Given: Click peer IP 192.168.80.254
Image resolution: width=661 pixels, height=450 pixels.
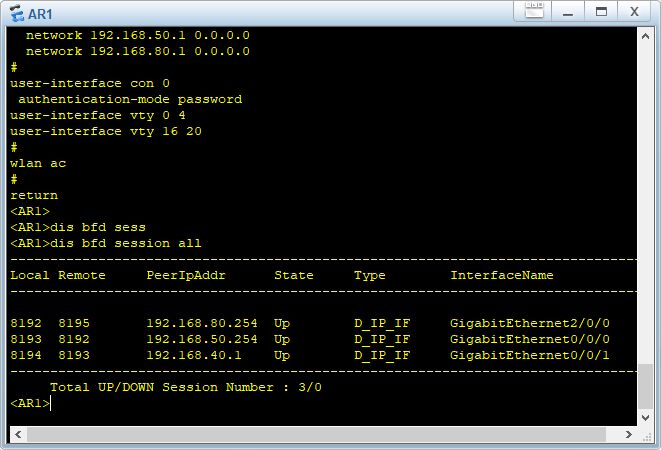Looking at the screenshot, I should [202, 323].
